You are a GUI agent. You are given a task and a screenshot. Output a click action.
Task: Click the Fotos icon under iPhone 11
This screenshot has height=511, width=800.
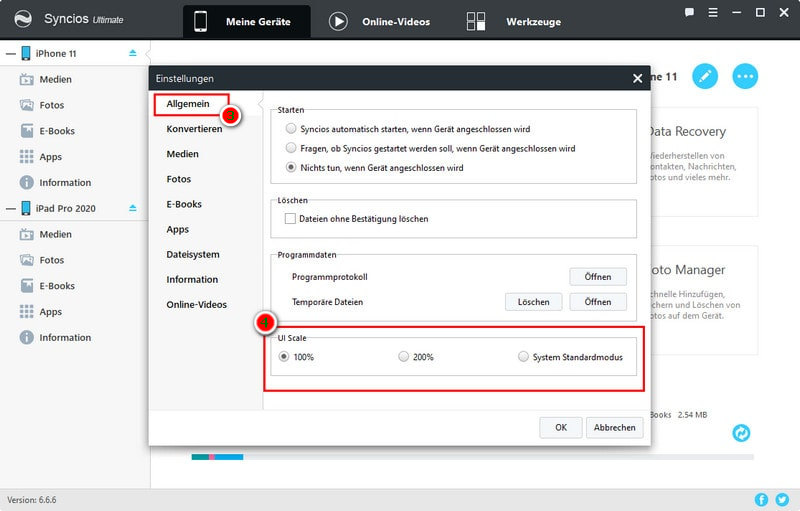point(27,105)
